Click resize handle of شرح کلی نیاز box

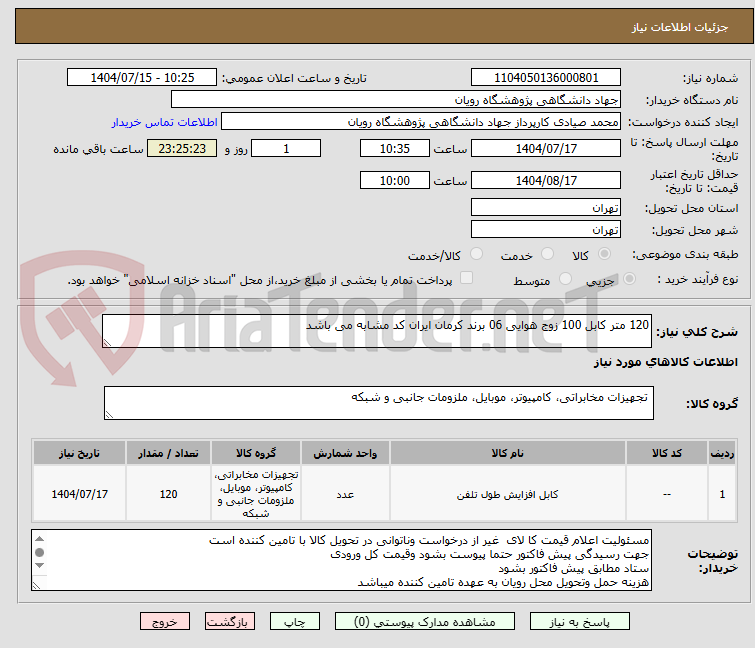tap(107, 343)
